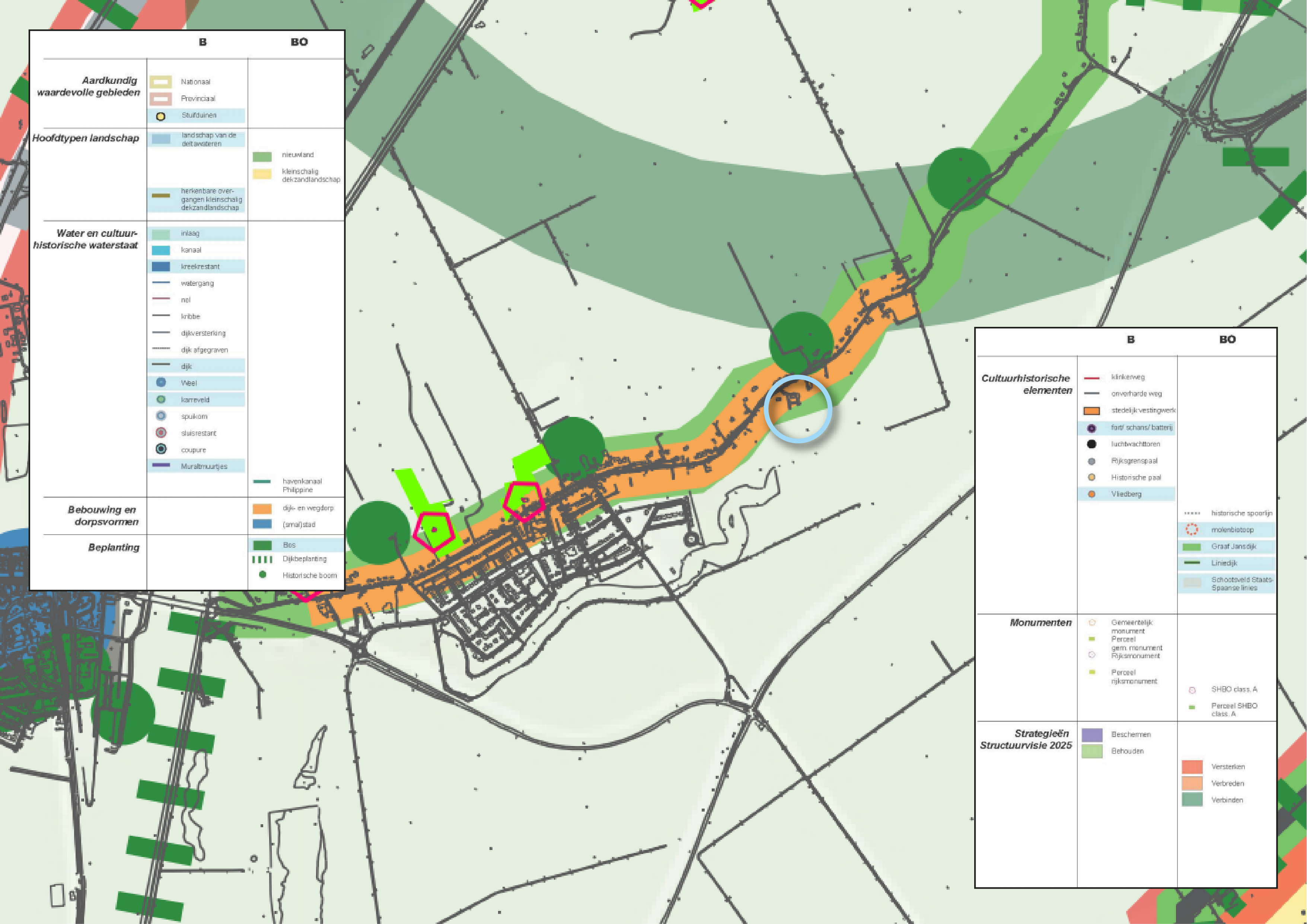The image size is (1307, 924).
Task: Click the luchtwachttoren black dot symbol
Action: 1091,444
